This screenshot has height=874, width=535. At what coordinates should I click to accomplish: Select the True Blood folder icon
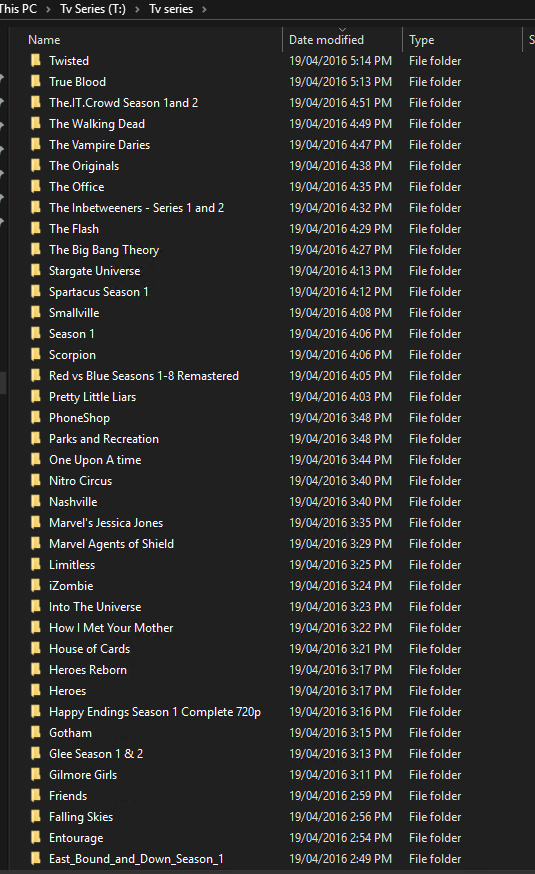[x=36, y=81]
